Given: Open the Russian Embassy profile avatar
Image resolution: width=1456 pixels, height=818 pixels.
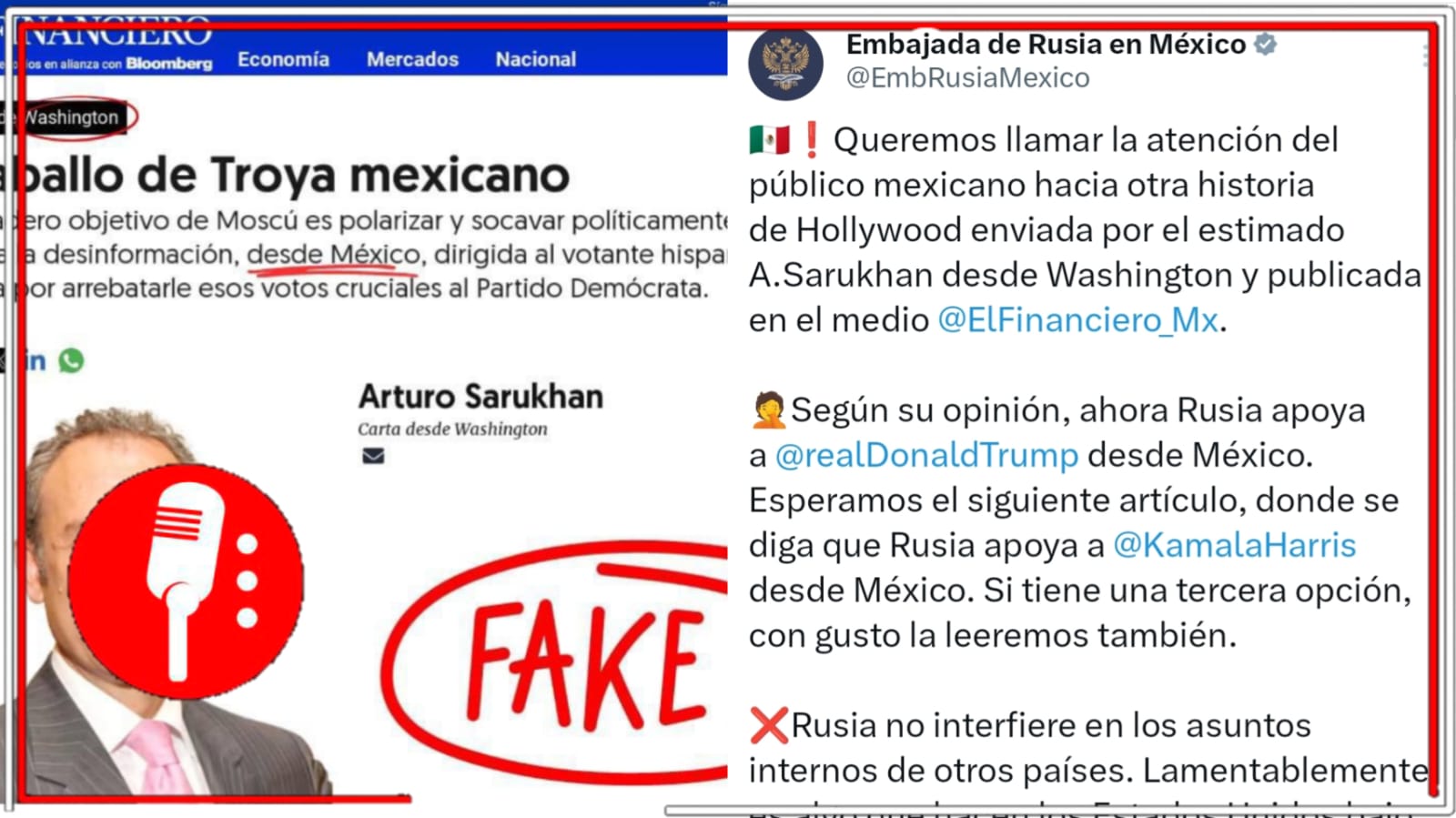Looking at the screenshot, I should pyautogui.click(x=785, y=64).
